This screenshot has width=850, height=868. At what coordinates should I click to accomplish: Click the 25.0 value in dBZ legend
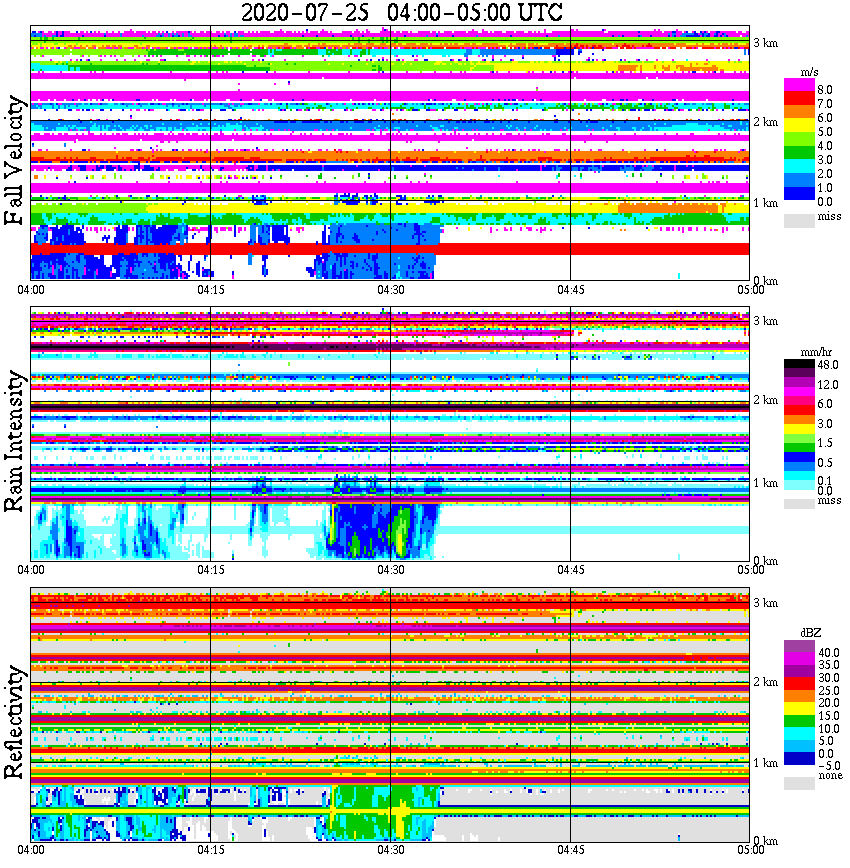tap(828, 691)
